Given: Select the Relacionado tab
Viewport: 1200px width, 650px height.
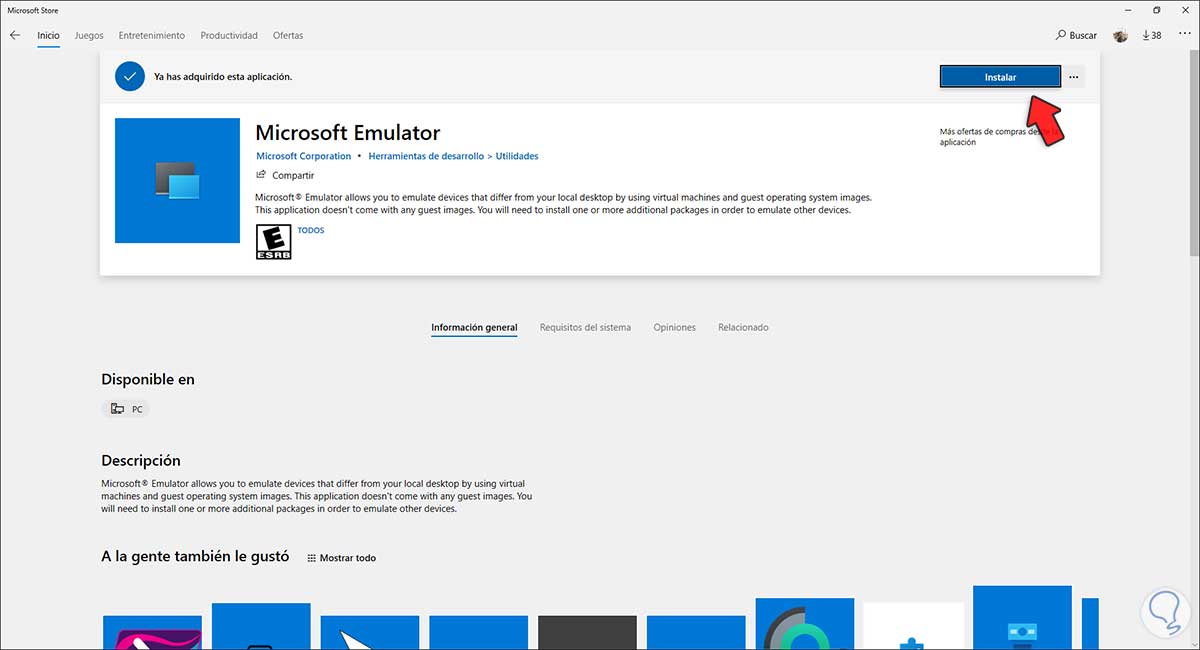Looking at the screenshot, I should [743, 327].
